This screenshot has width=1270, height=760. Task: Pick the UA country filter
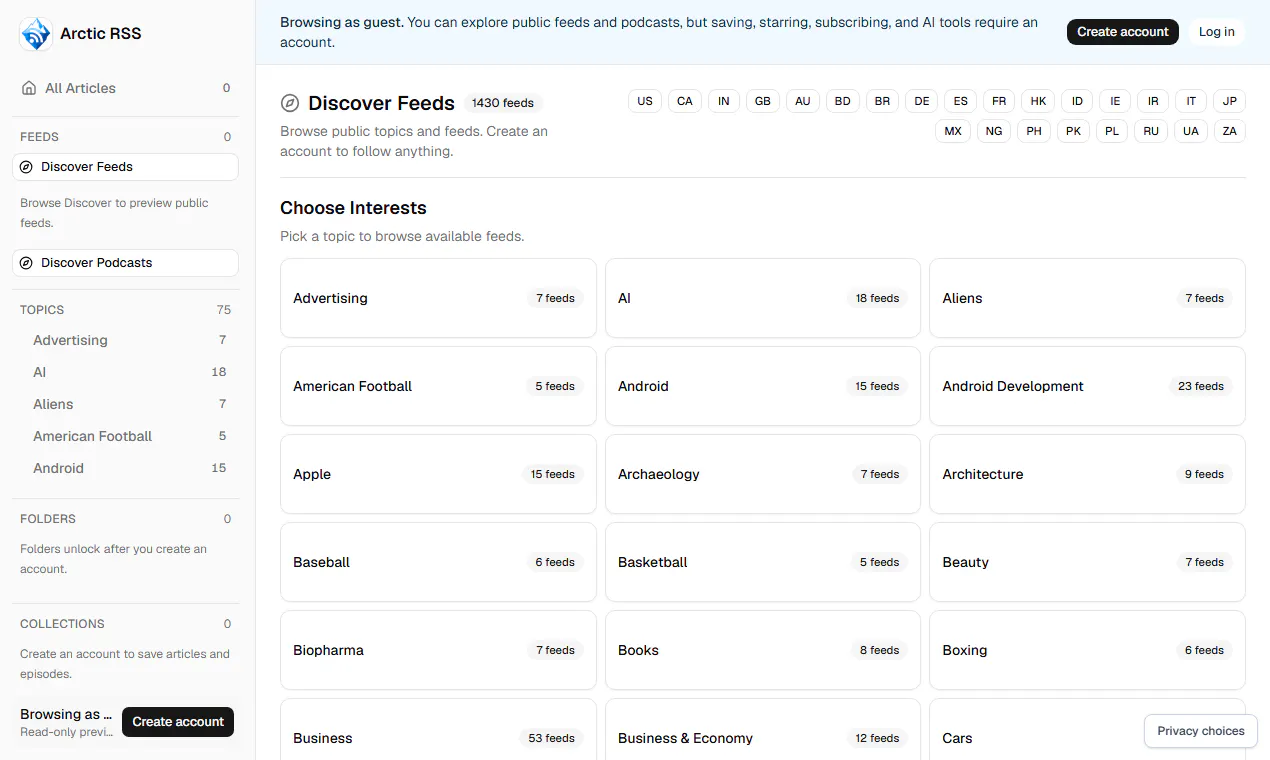pyautogui.click(x=1190, y=131)
